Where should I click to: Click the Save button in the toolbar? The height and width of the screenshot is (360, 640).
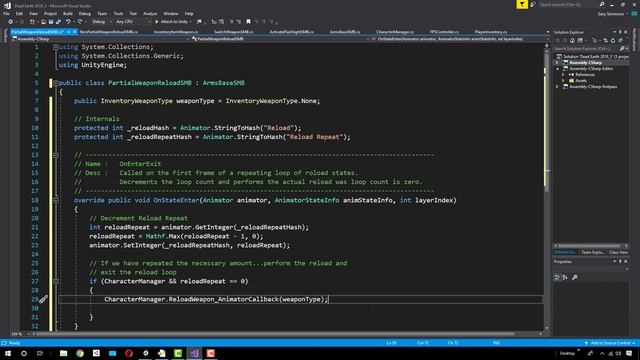pyautogui.click(x=51, y=22)
